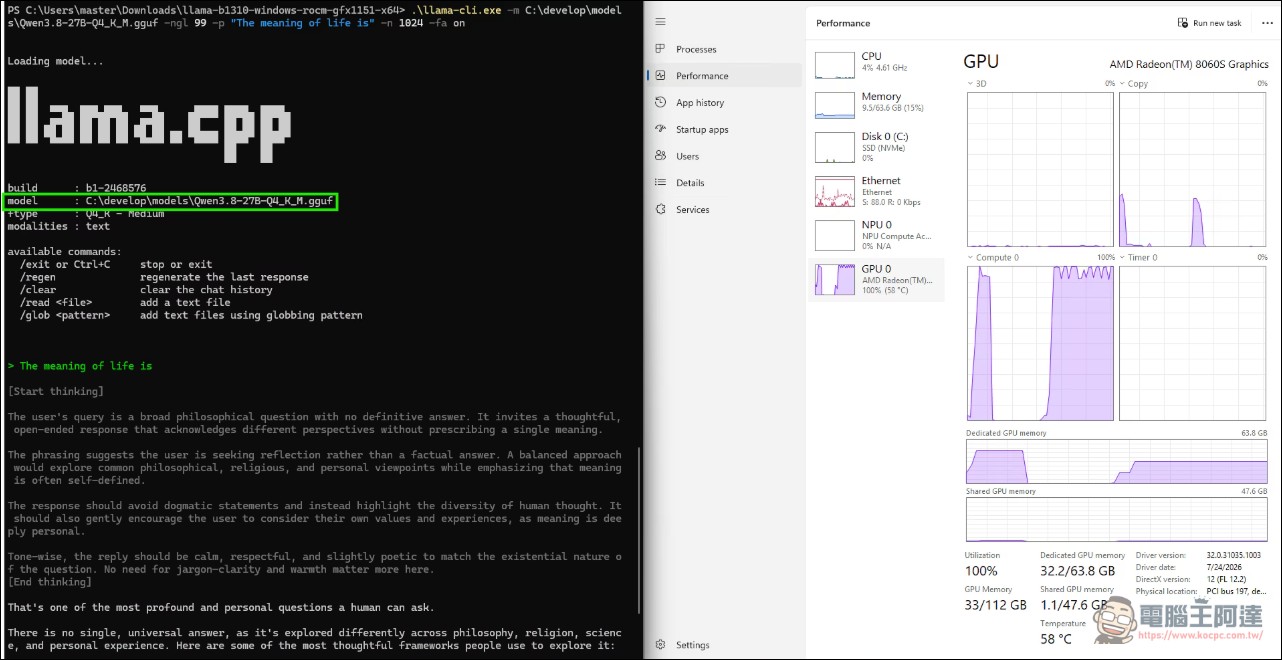Click the Run new task button
The height and width of the screenshot is (660, 1282).
[x=1210, y=23]
